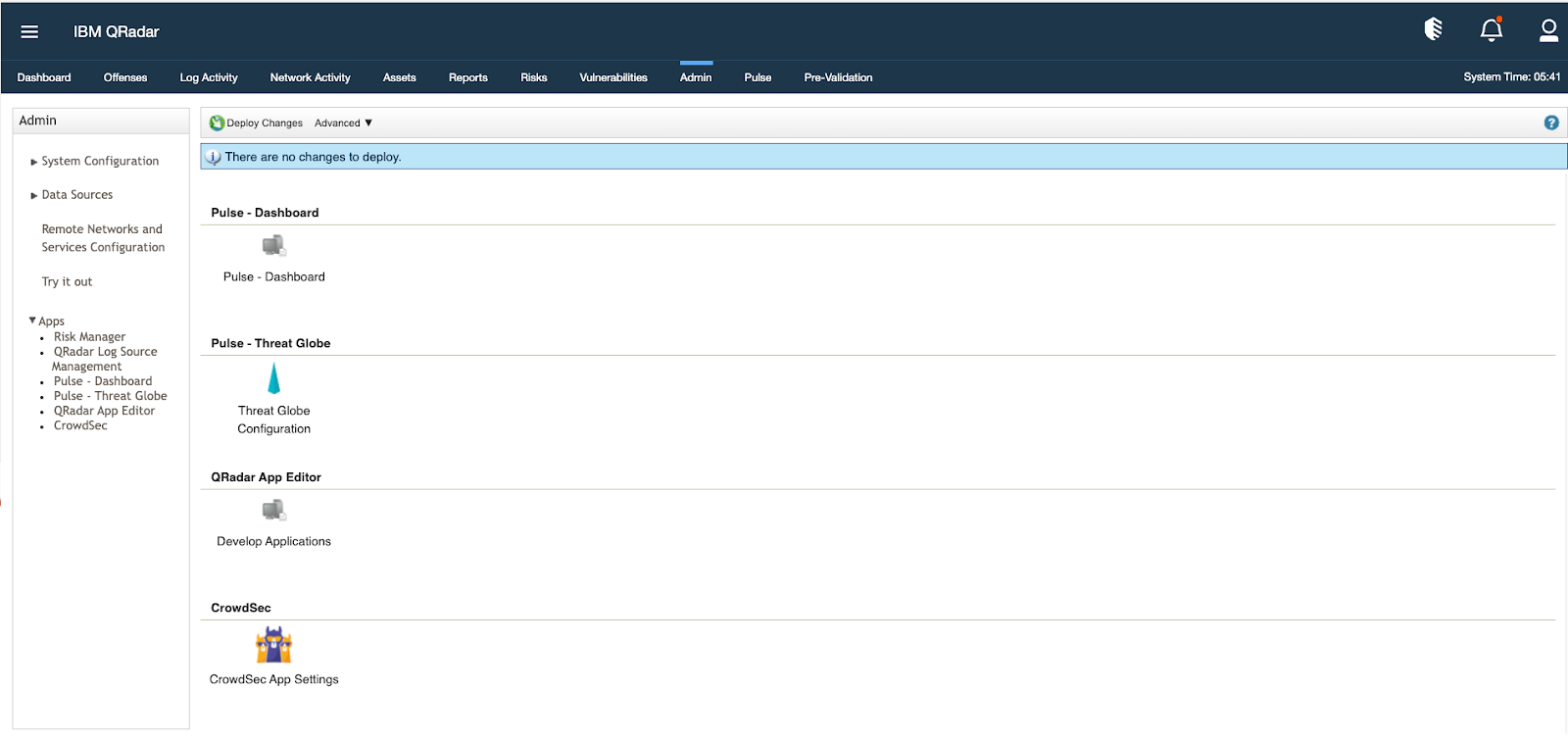Open Threat Globe Configuration icon
The image size is (1568, 741).
pyautogui.click(x=273, y=379)
